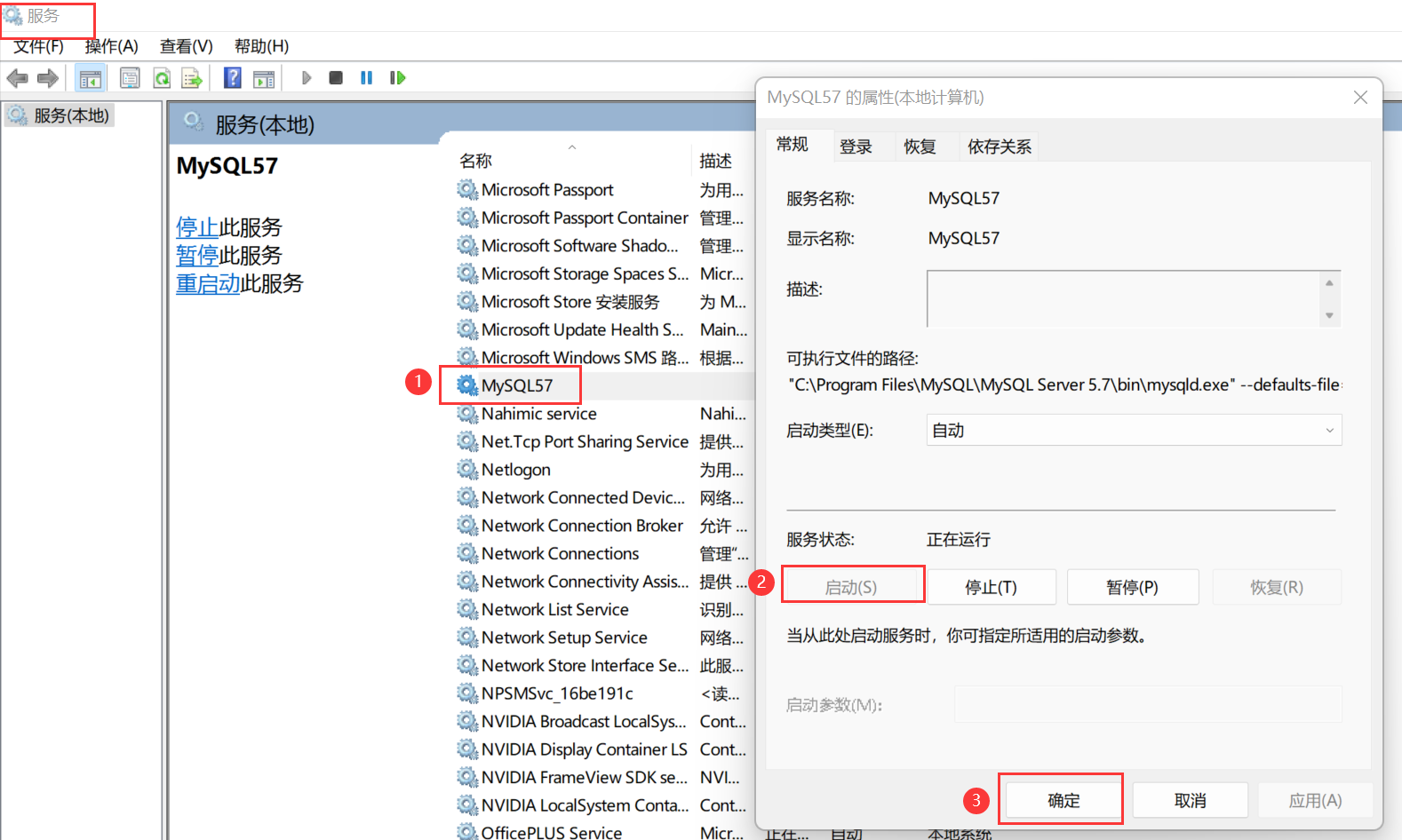1402x840 pixels.
Task: Close the MySQL57 properties dialog
Action: coord(1360,98)
